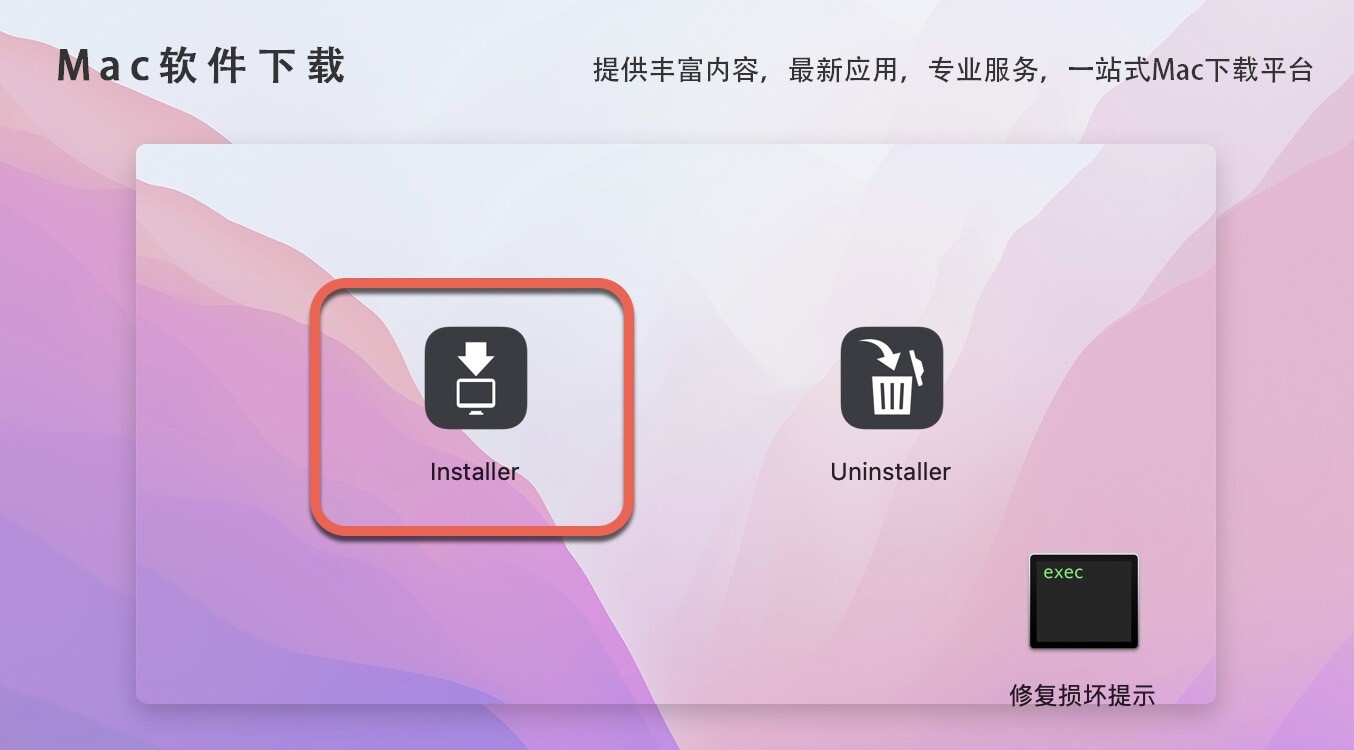The height and width of the screenshot is (750, 1354).
Task: Click the 修复损坏提示 label
Action: coord(1082,695)
